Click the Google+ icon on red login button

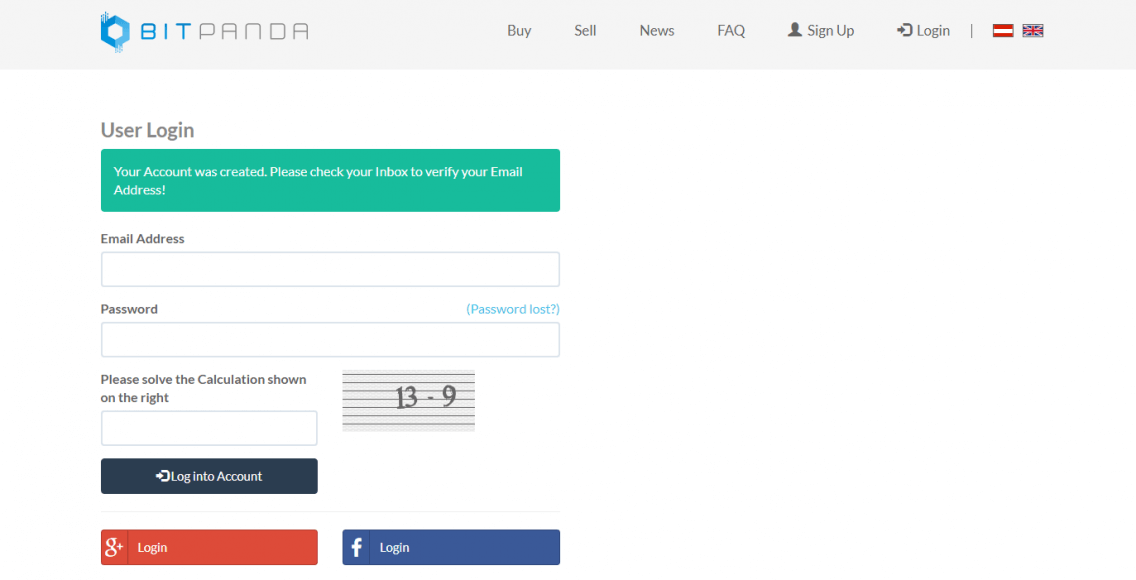[x=113, y=547]
